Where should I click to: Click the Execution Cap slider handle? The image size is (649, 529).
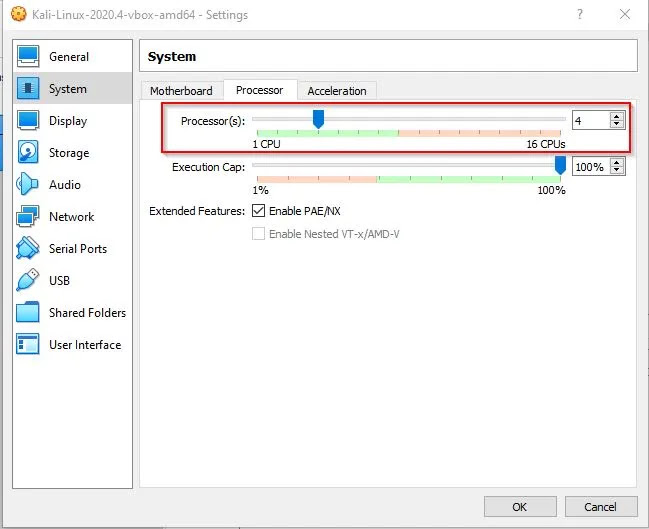click(560, 165)
